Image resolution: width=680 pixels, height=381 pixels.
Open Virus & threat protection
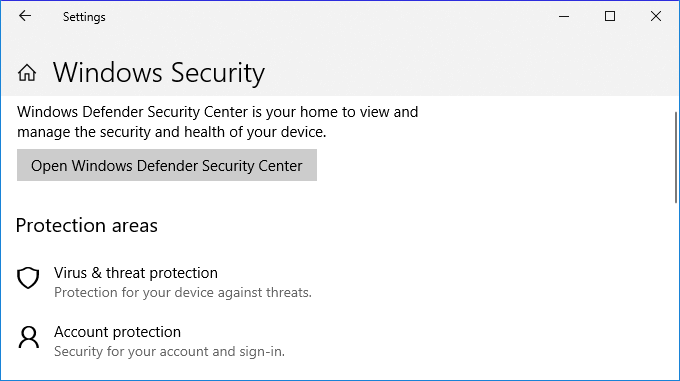[136, 273]
